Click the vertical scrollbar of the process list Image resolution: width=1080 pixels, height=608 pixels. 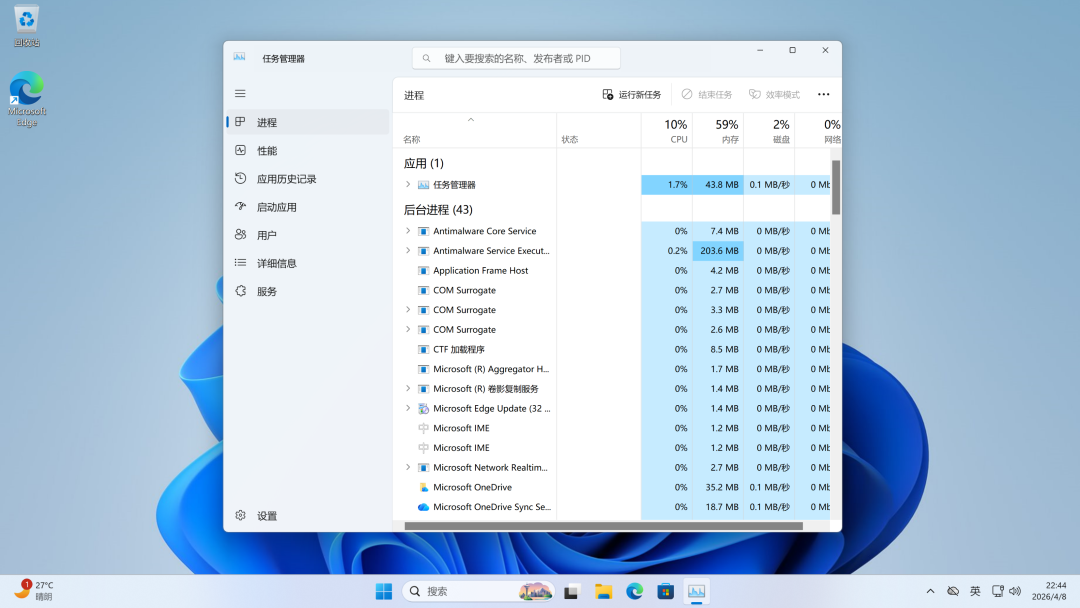836,187
